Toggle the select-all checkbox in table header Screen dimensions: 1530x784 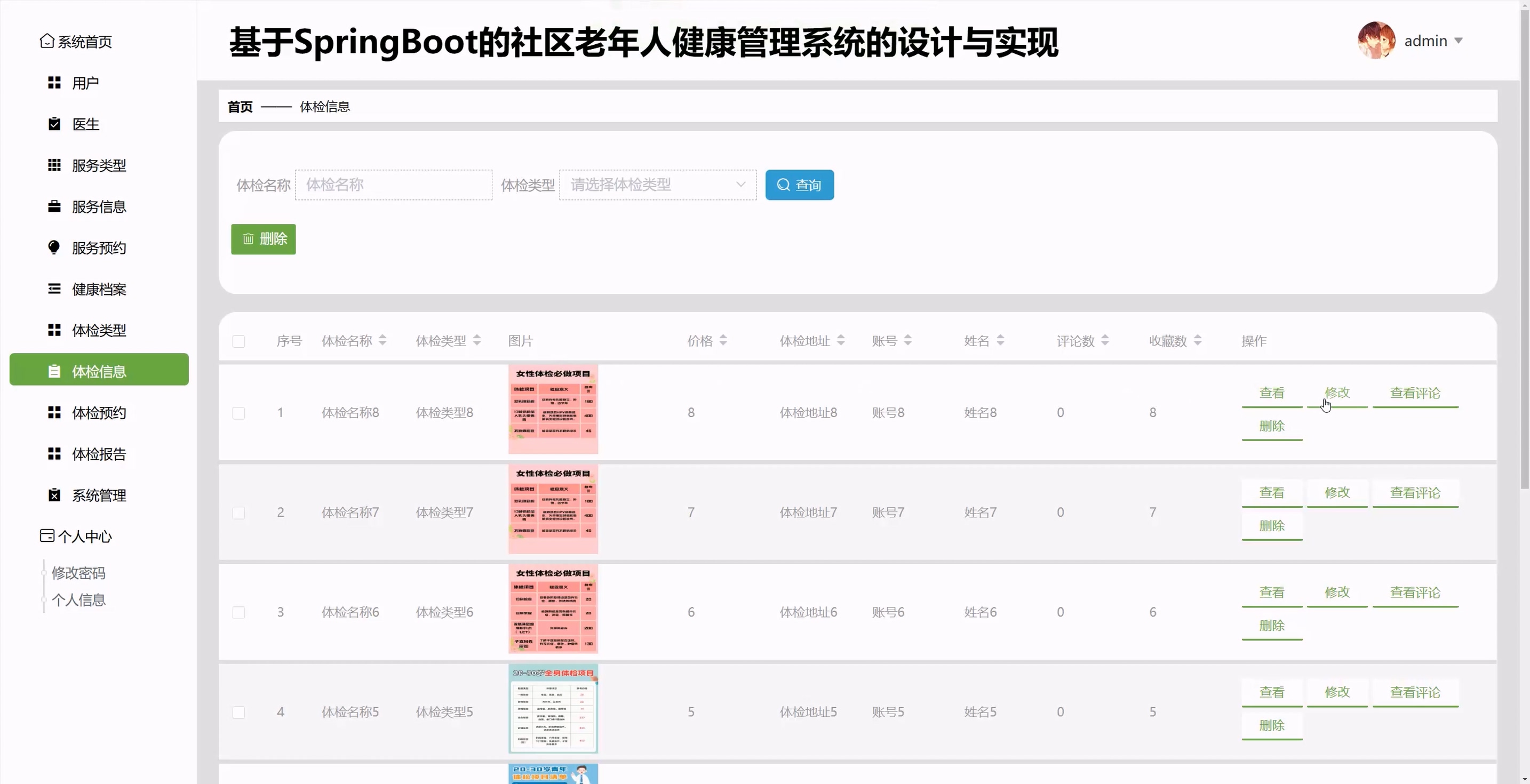239,341
